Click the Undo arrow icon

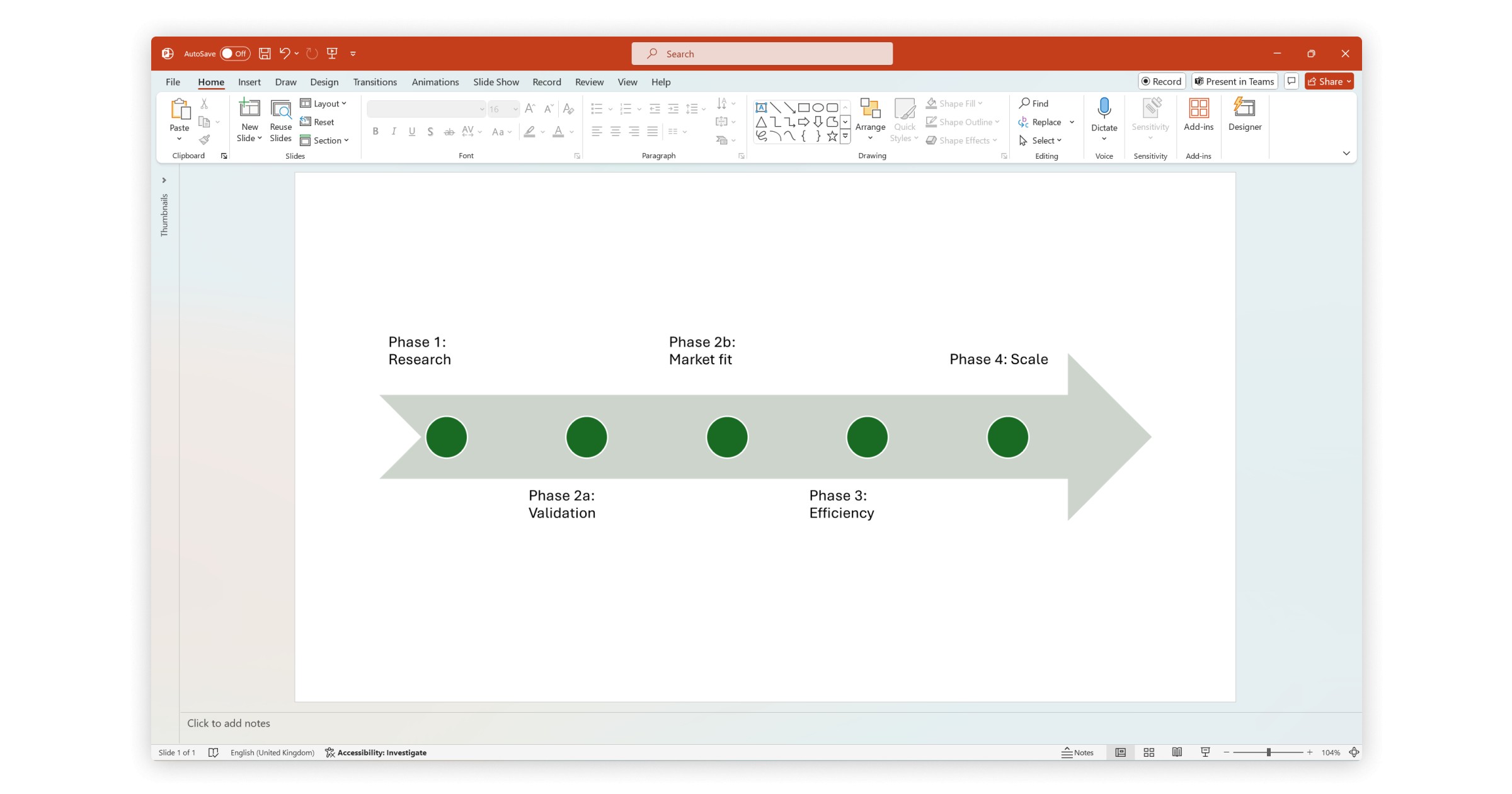pyautogui.click(x=285, y=54)
